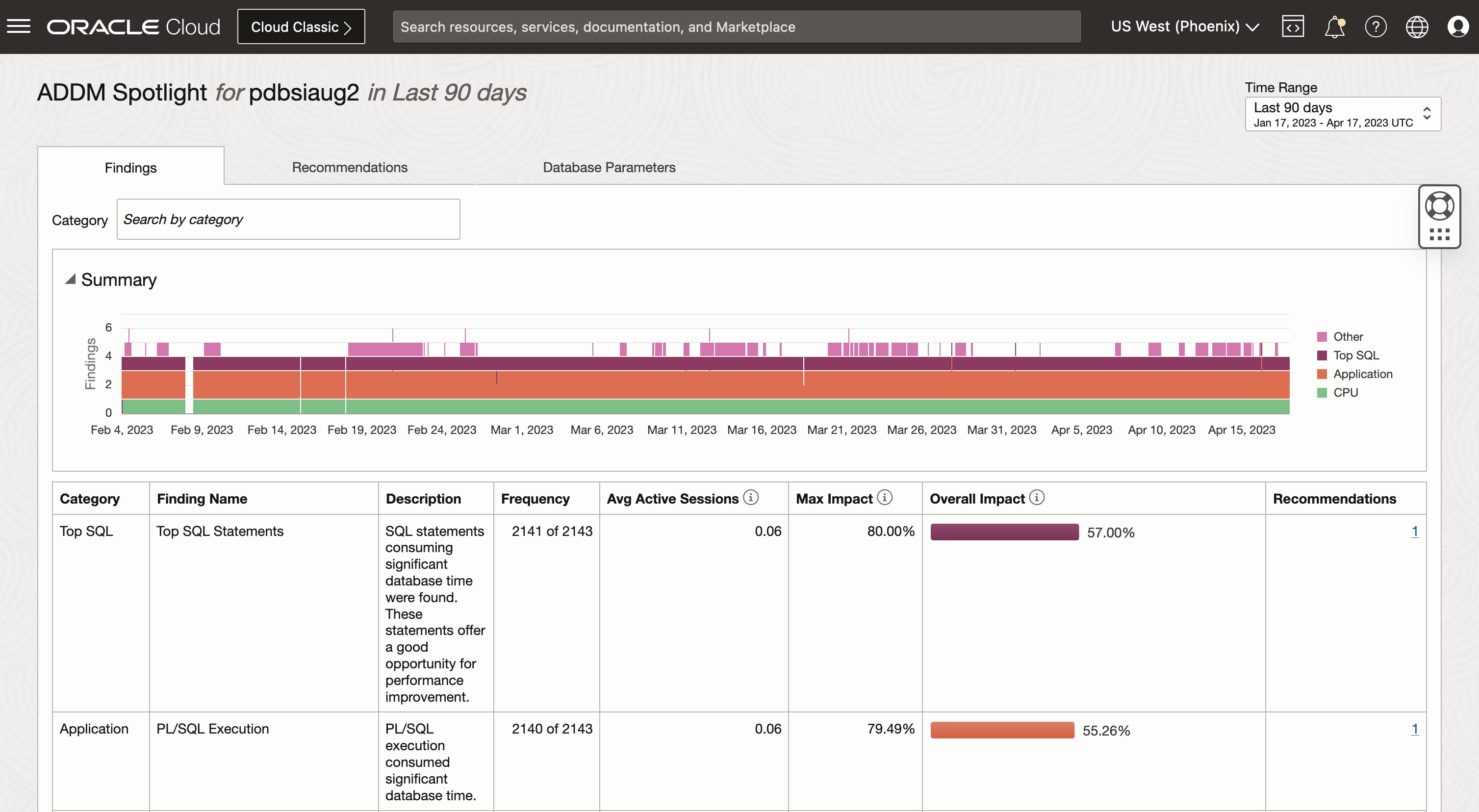Switch to the Recommendations tab

tap(350, 167)
